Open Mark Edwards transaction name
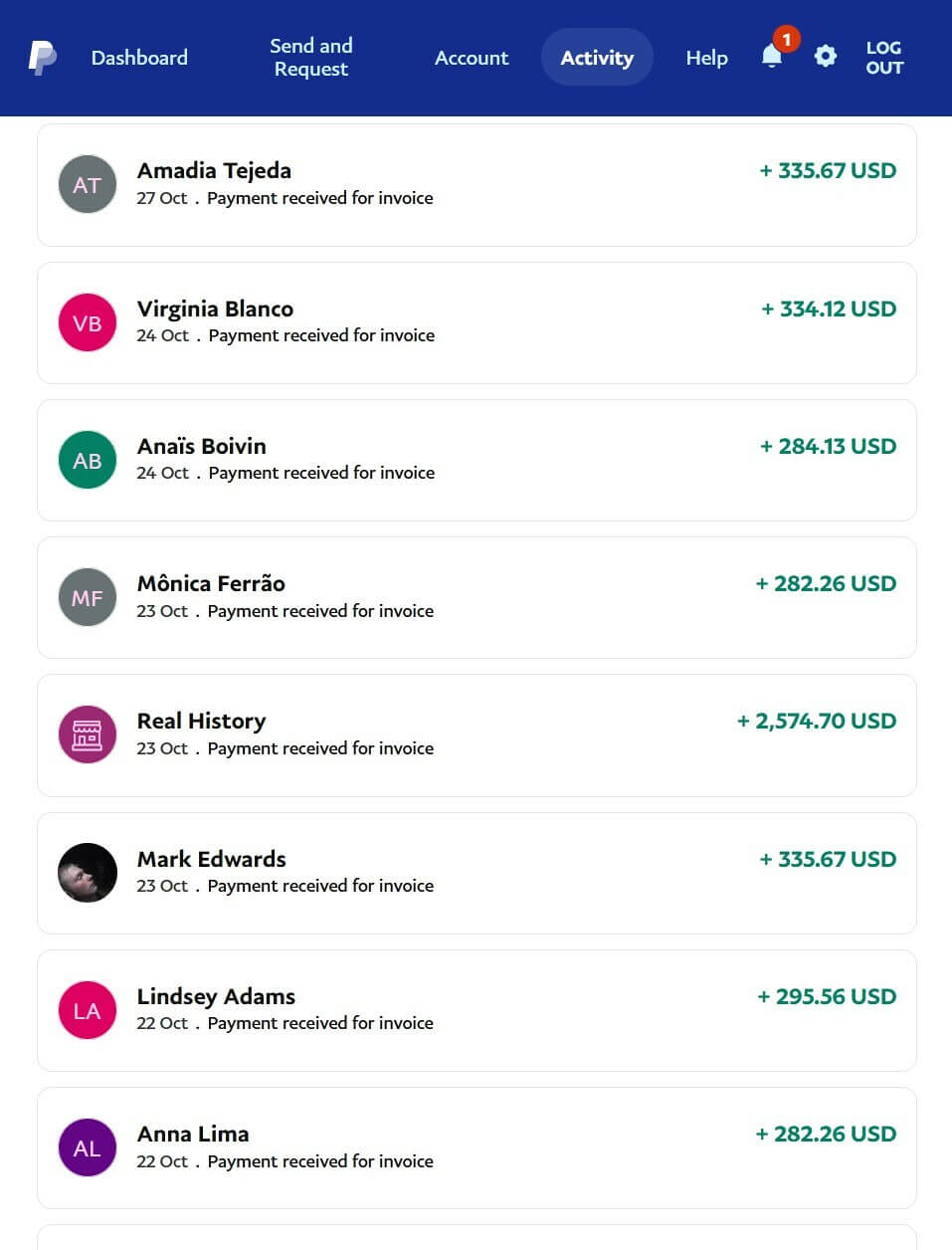The width and height of the screenshot is (952, 1250). 212,859
